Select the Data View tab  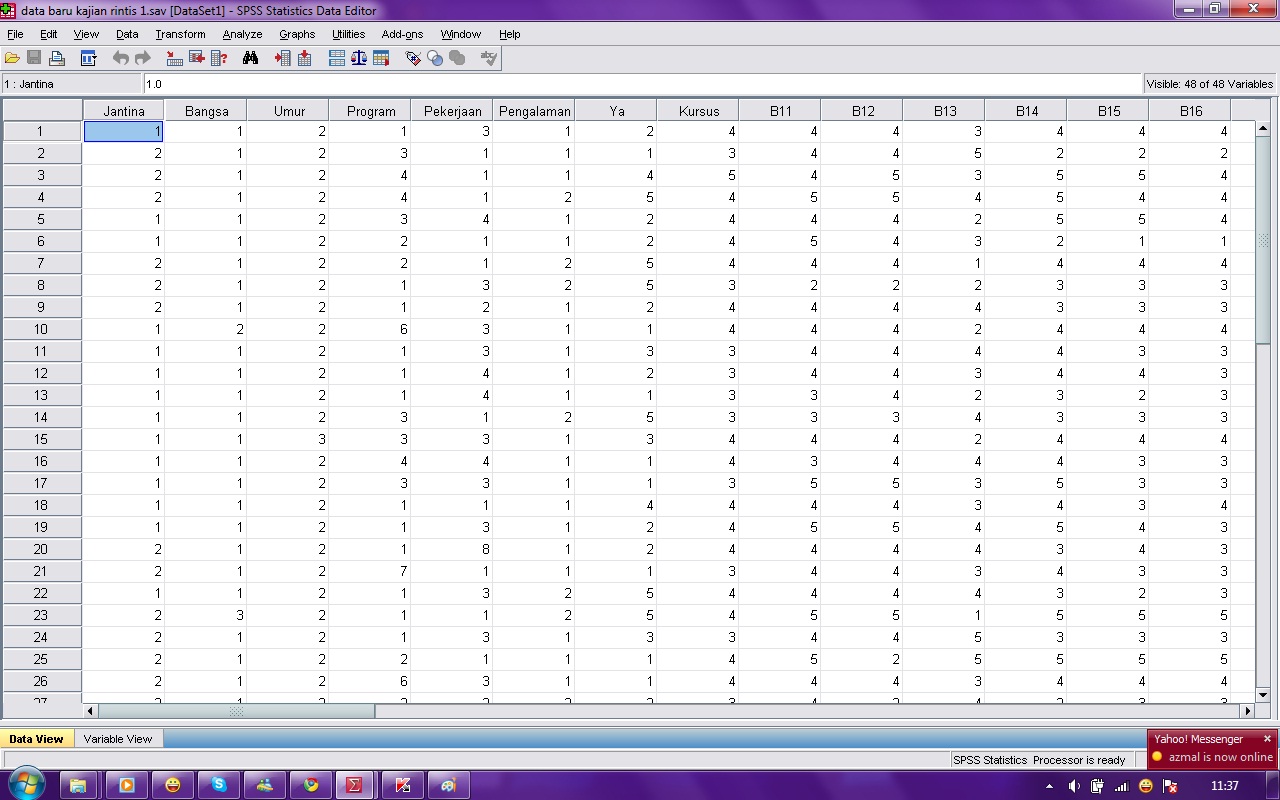tap(36, 739)
